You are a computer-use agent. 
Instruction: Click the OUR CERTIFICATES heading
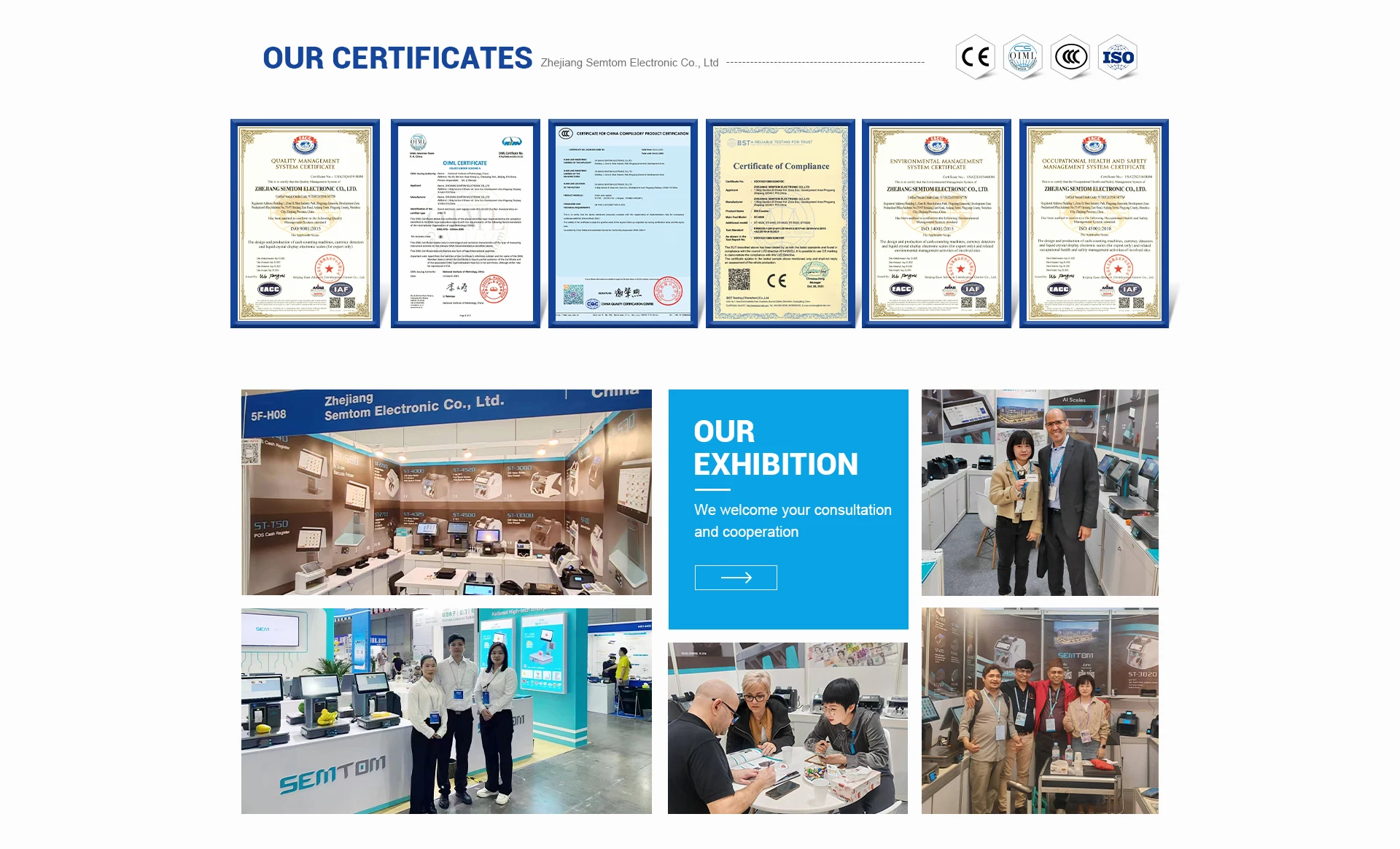click(397, 58)
